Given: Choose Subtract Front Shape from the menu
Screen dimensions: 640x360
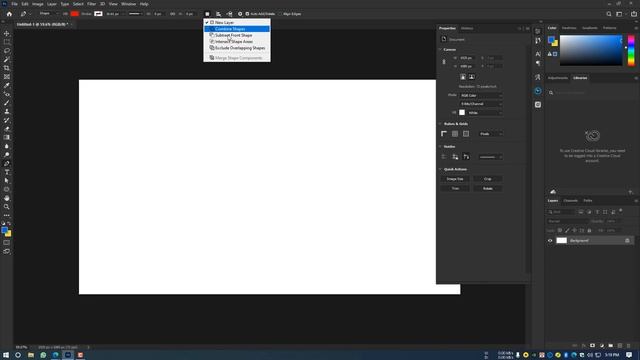Looking at the screenshot, I should pos(237,35).
